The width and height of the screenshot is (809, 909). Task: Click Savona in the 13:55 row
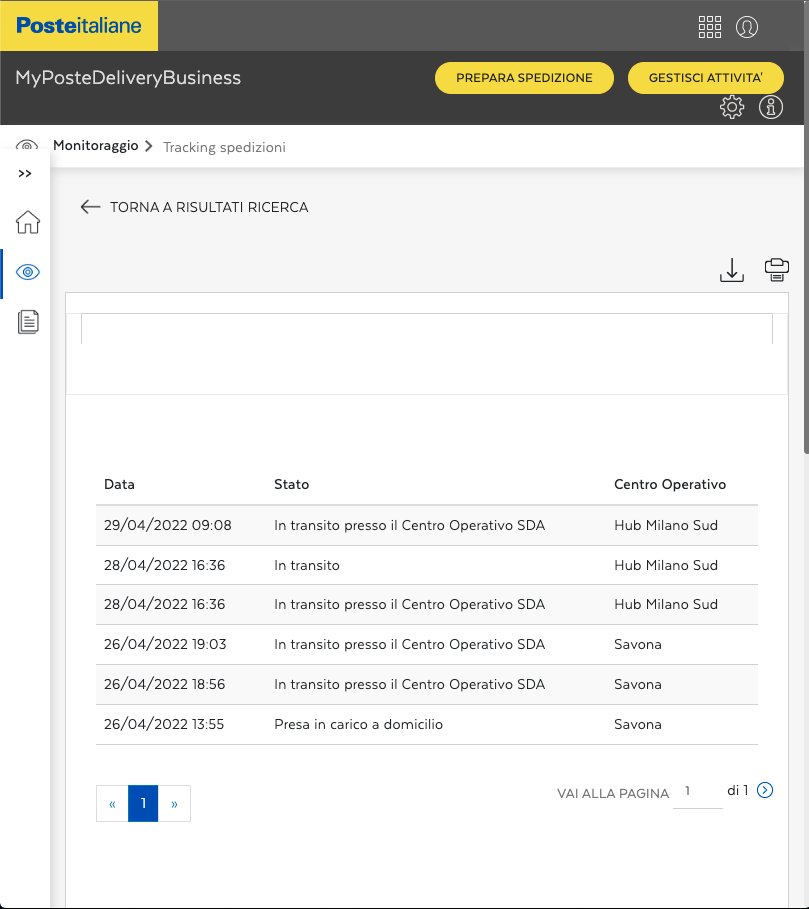pos(638,724)
